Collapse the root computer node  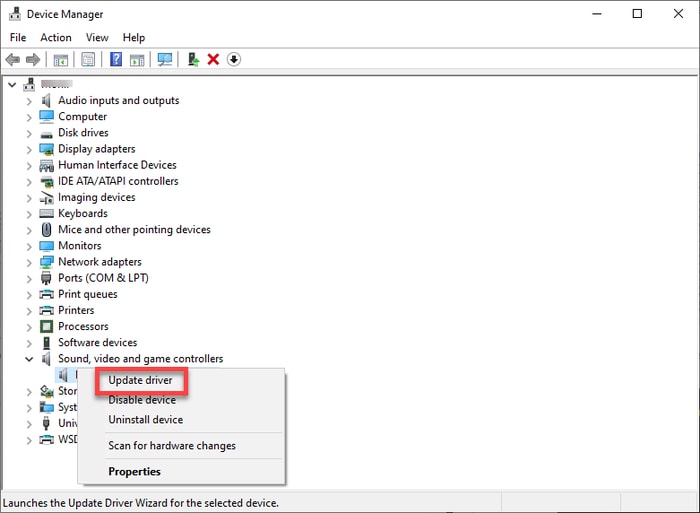pos(12,84)
